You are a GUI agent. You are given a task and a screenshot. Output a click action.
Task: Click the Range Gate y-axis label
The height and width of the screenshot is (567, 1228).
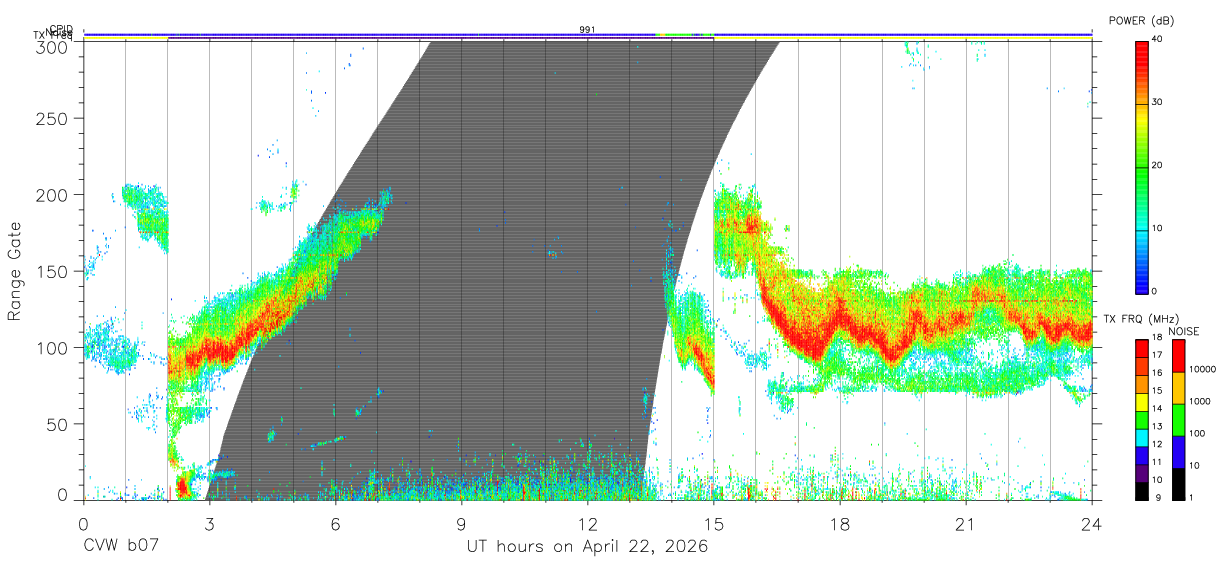[15, 272]
